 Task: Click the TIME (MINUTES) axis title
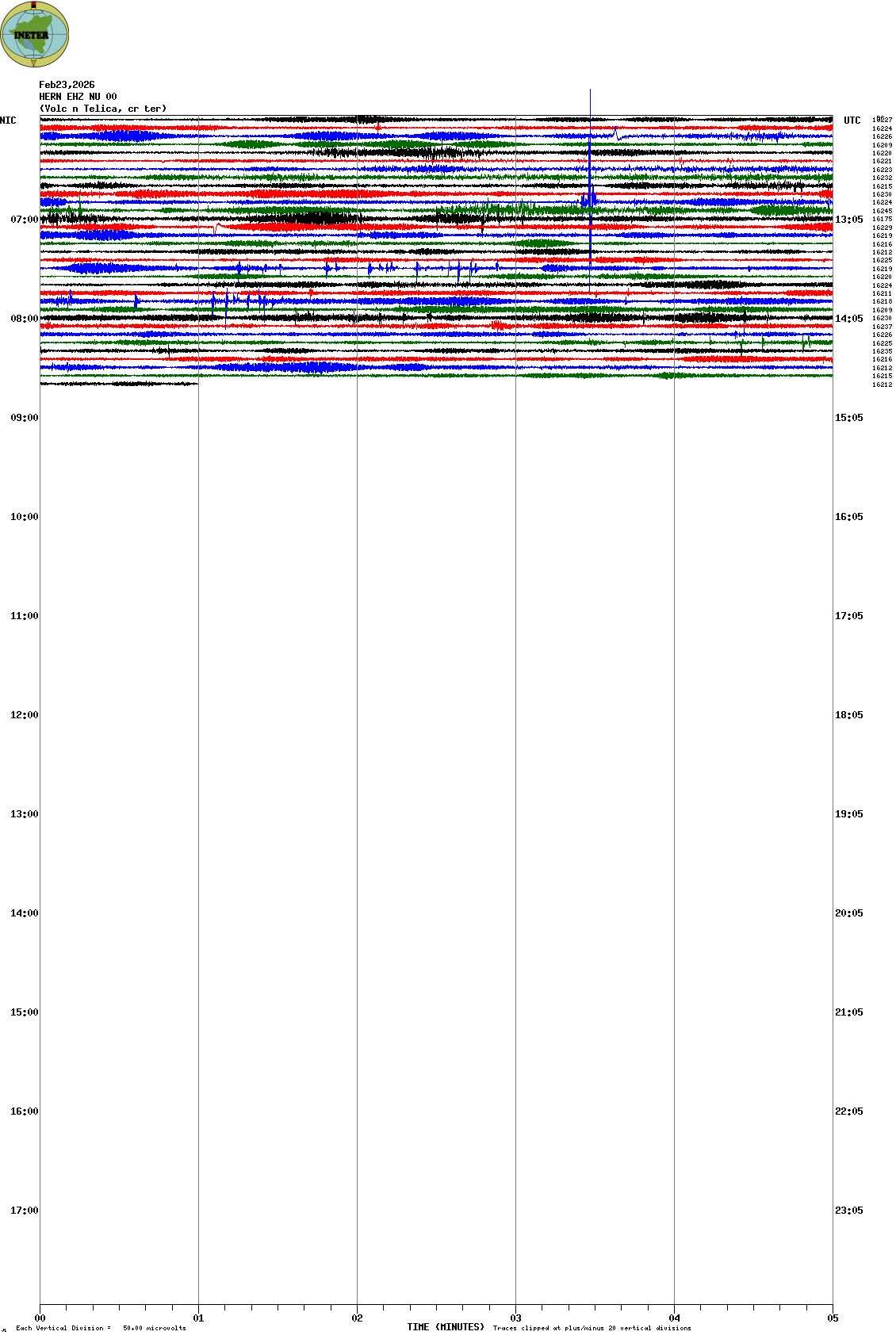(x=446, y=1327)
